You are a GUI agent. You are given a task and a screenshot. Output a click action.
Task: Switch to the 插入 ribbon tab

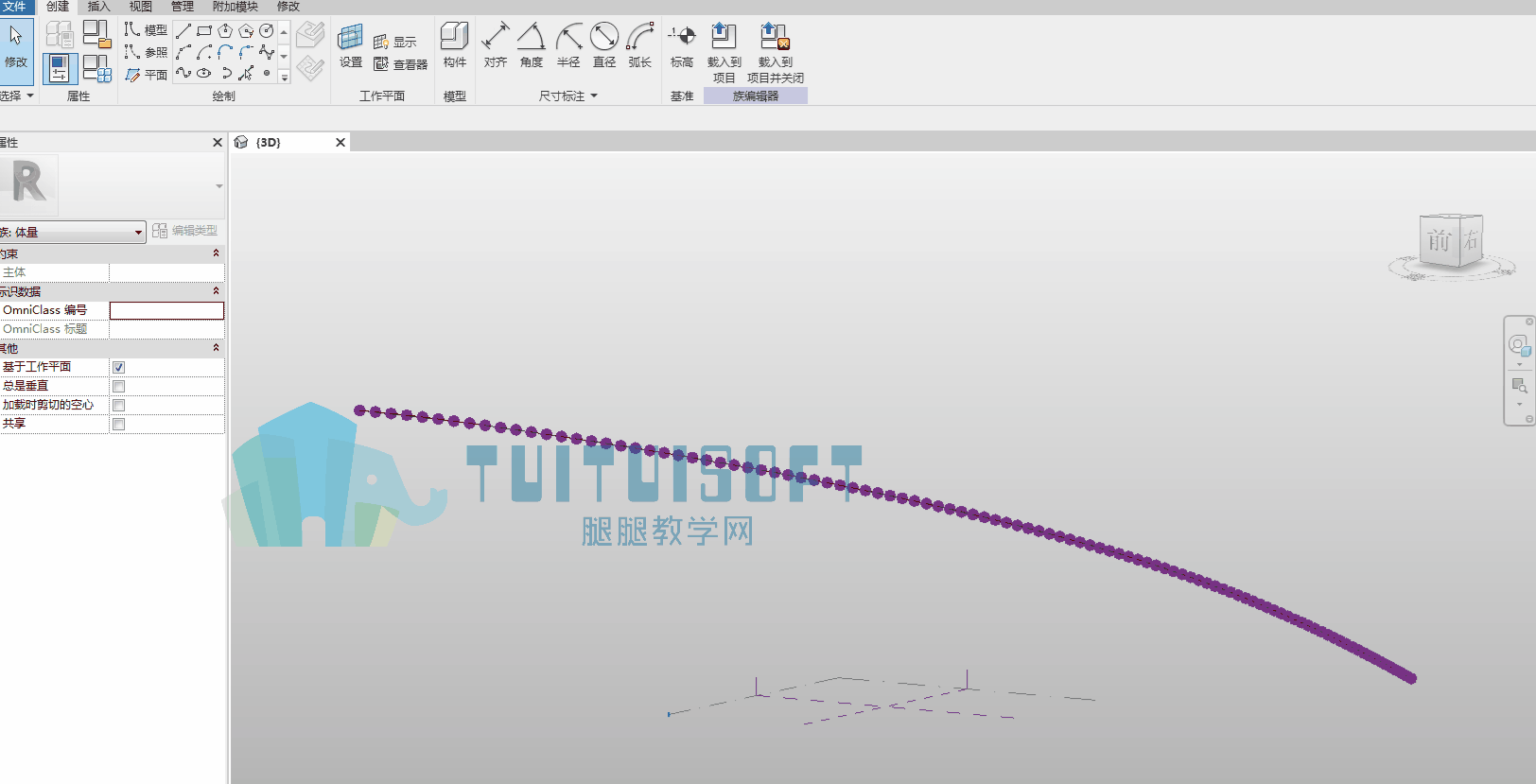pyautogui.click(x=98, y=7)
